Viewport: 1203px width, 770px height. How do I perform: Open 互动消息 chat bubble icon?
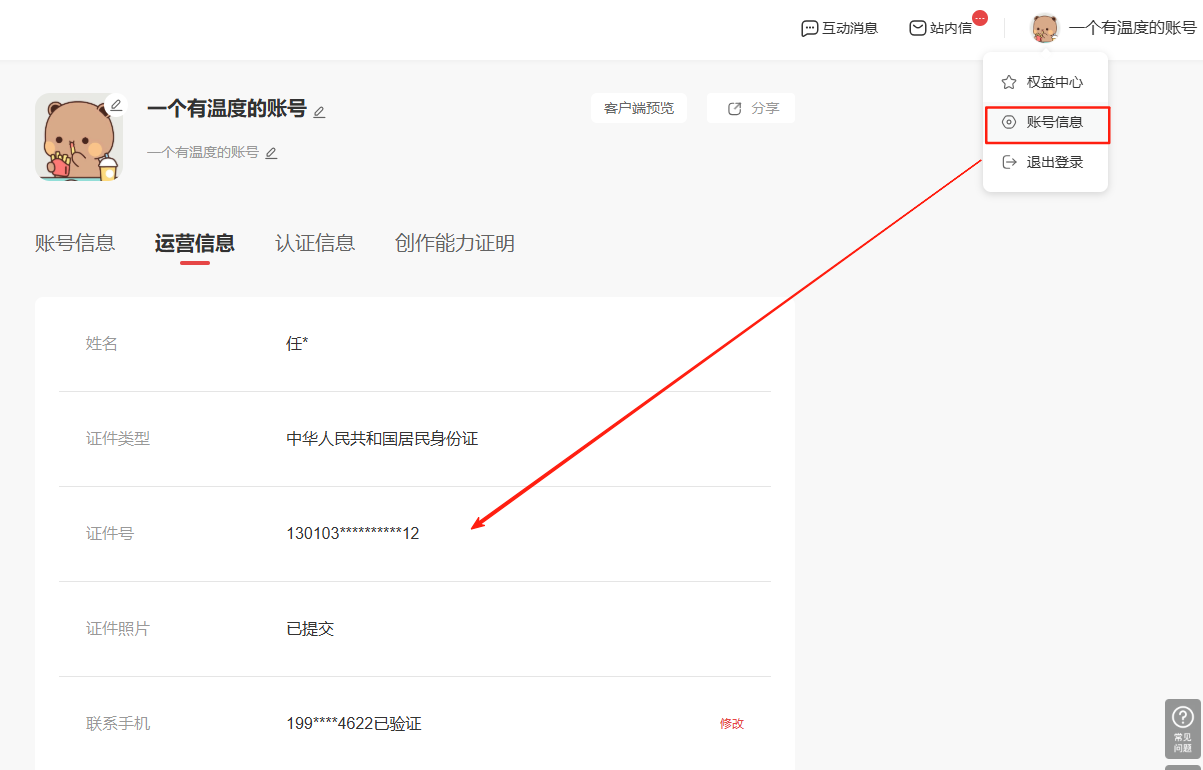pyautogui.click(x=810, y=29)
